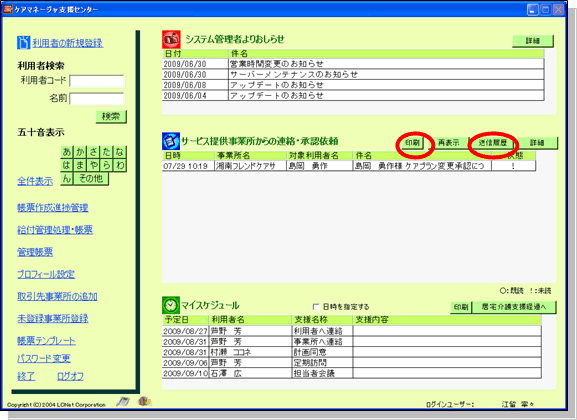This screenshot has width=577, height=420.
Task: Click the application icon in title bar
Action: [x=8, y=9]
